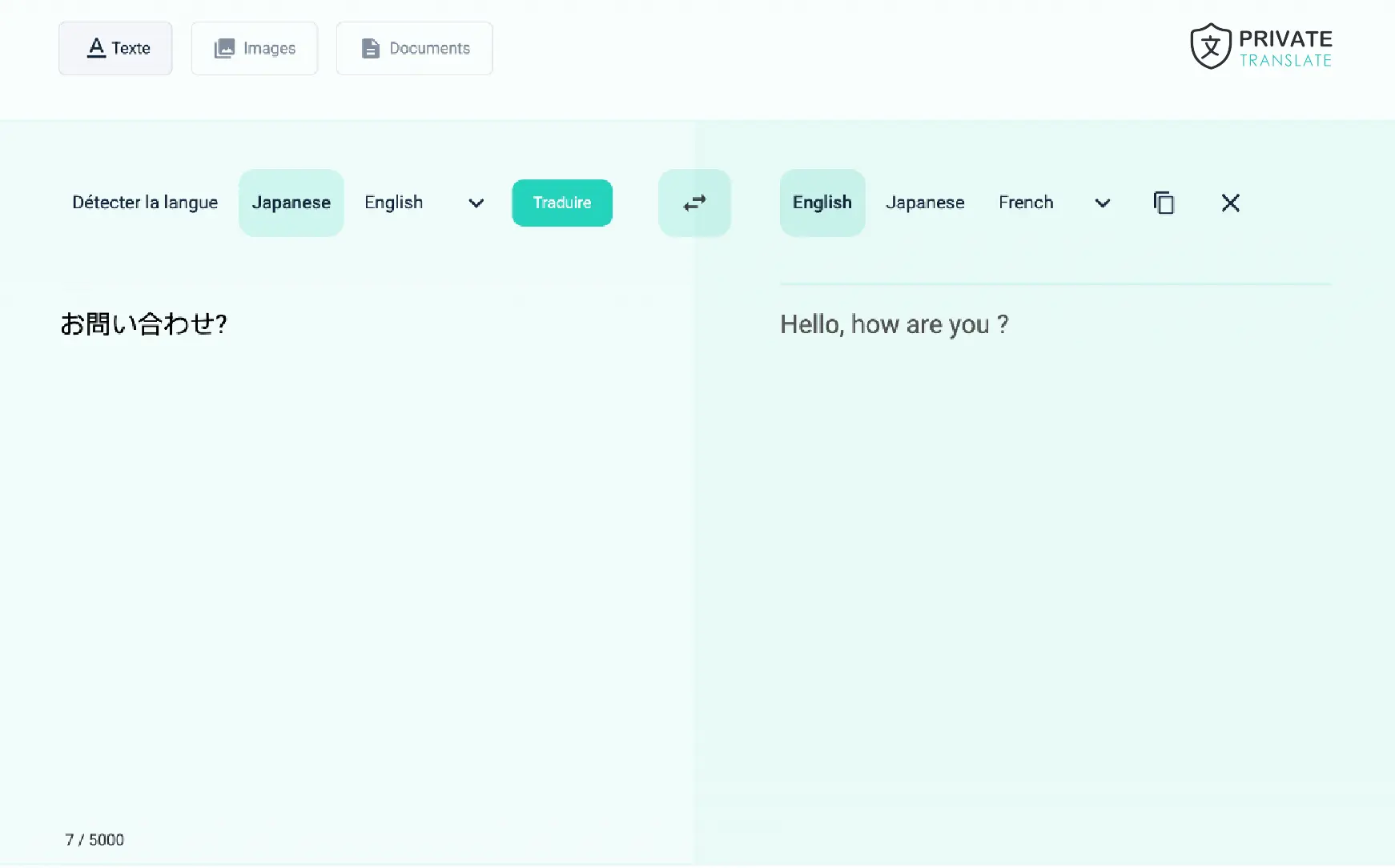Click the Private Translate shield logo
Viewport: 1395px width, 868px height.
pyautogui.click(x=1211, y=46)
